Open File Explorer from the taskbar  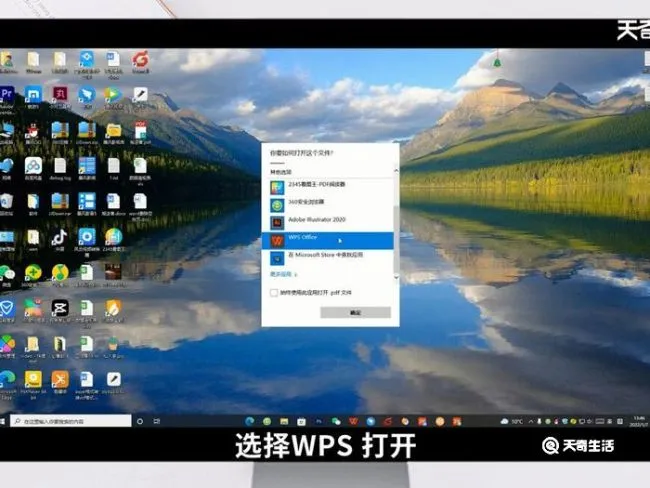coord(284,421)
